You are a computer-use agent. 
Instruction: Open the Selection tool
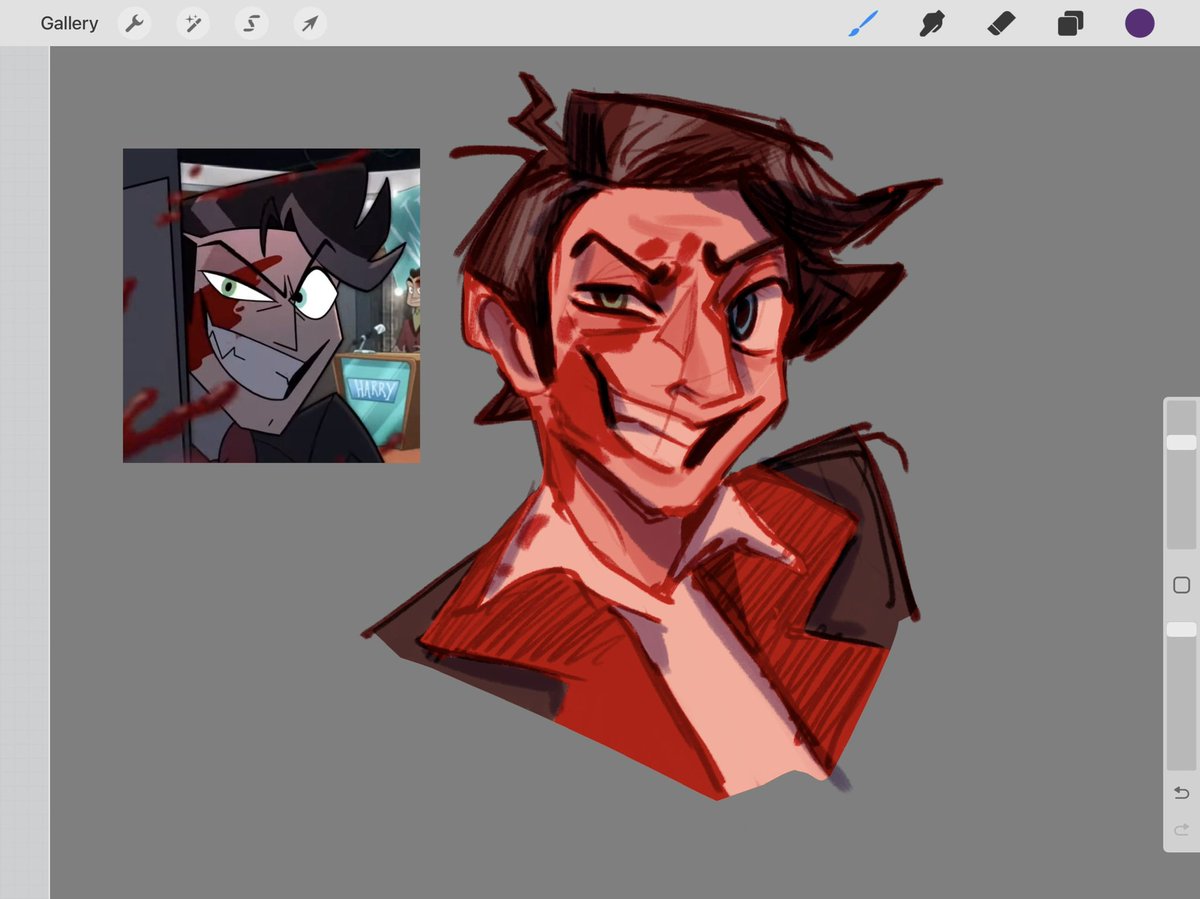(252, 24)
